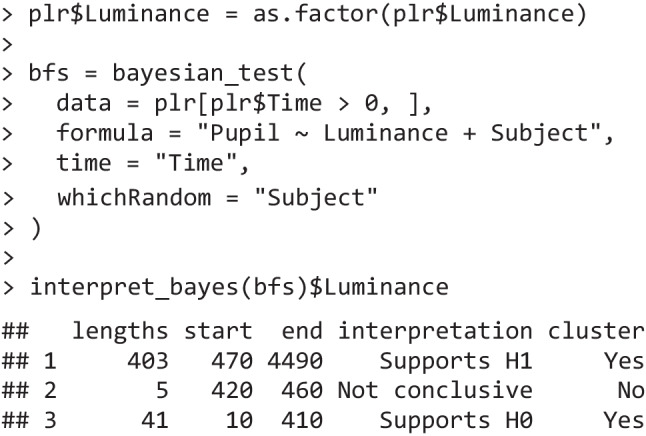Click the cluster column header
The image size is (646, 436).
point(596,331)
